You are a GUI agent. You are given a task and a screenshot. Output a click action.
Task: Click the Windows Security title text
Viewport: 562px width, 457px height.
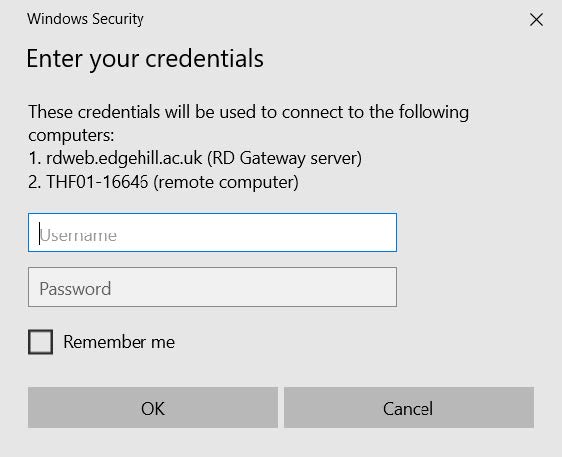point(85,19)
